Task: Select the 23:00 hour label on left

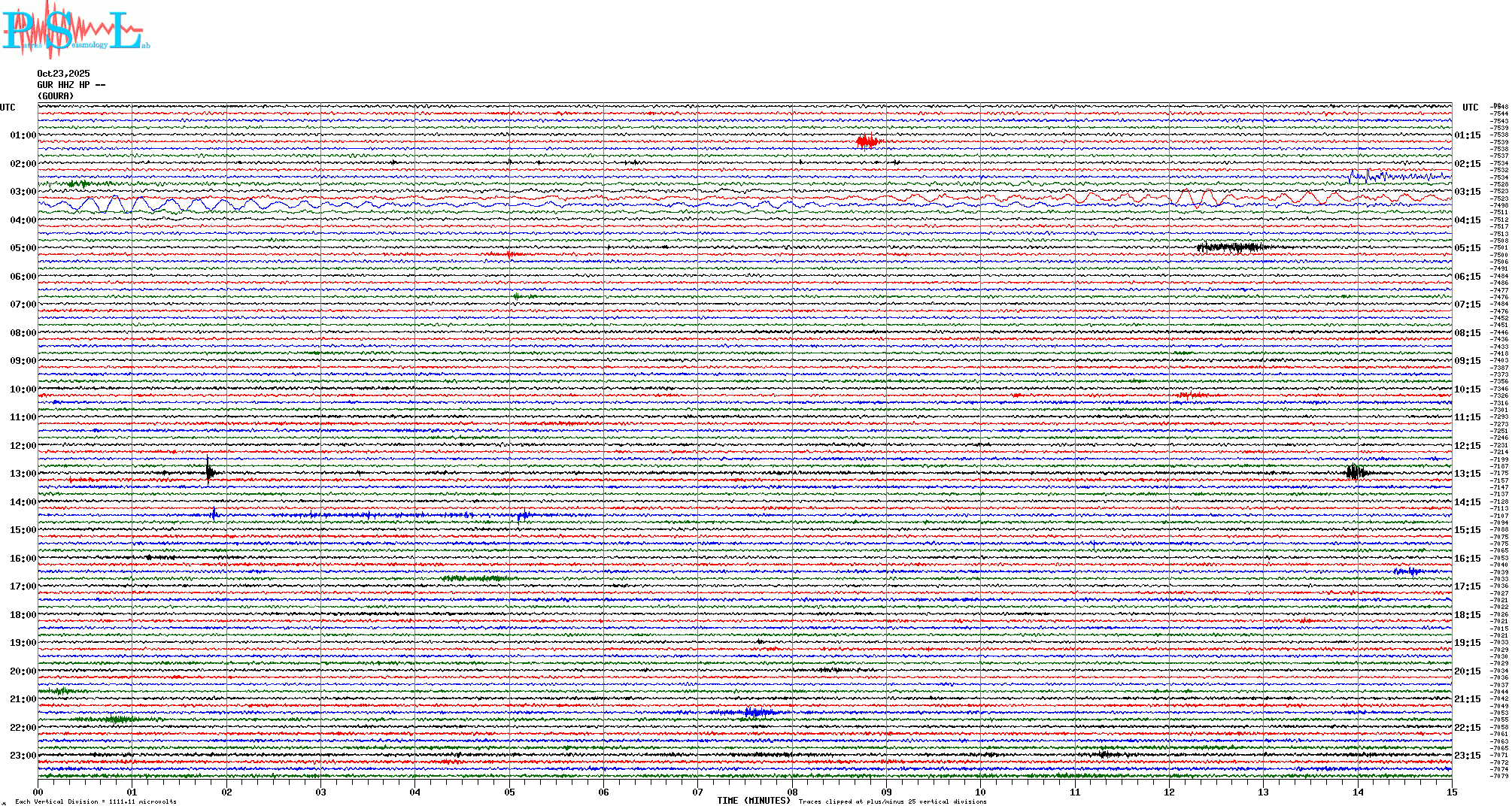Action: tap(23, 756)
